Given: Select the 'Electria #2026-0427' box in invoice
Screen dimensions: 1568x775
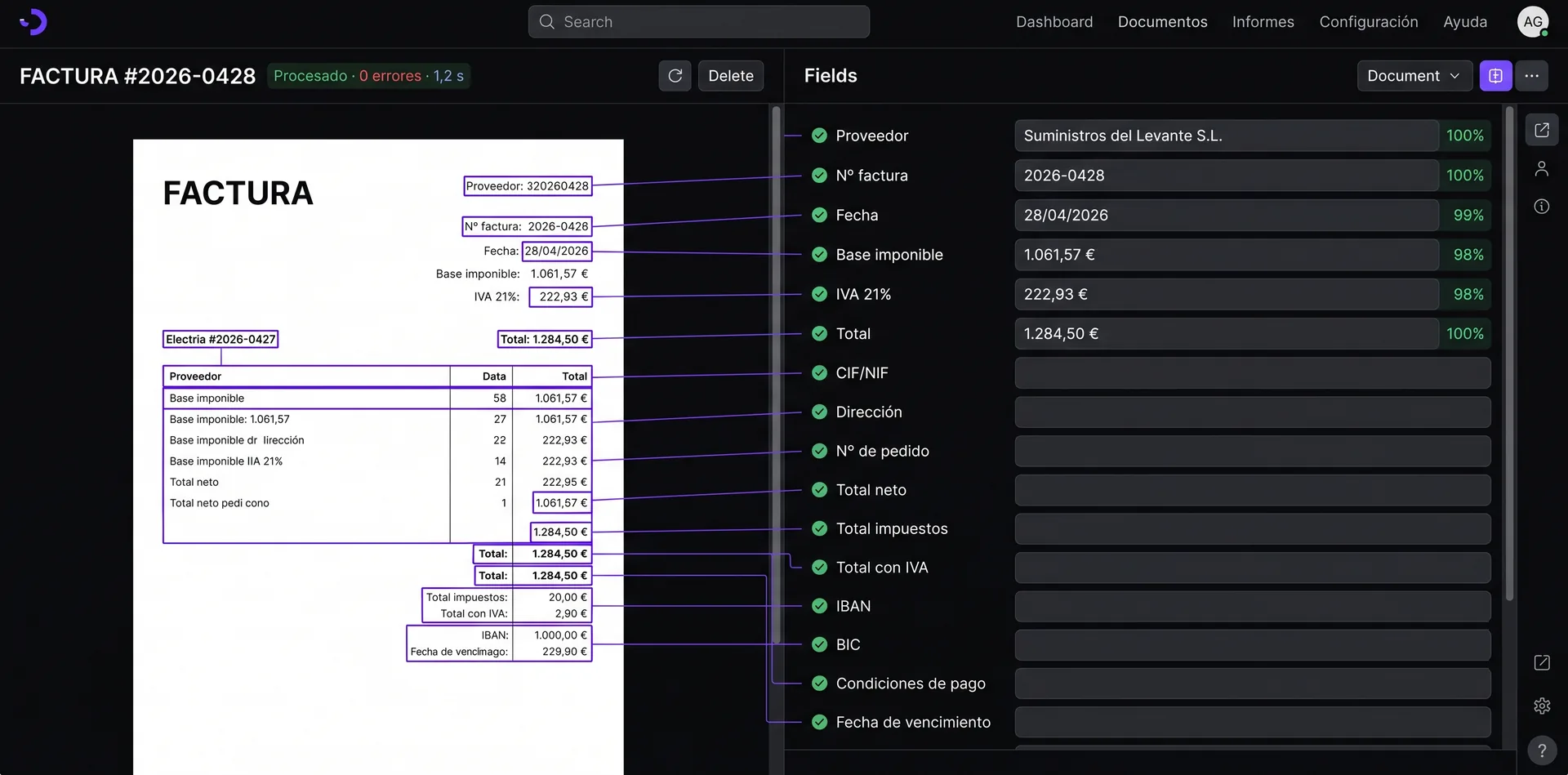Looking at the screenshot, I should [220, 339].
